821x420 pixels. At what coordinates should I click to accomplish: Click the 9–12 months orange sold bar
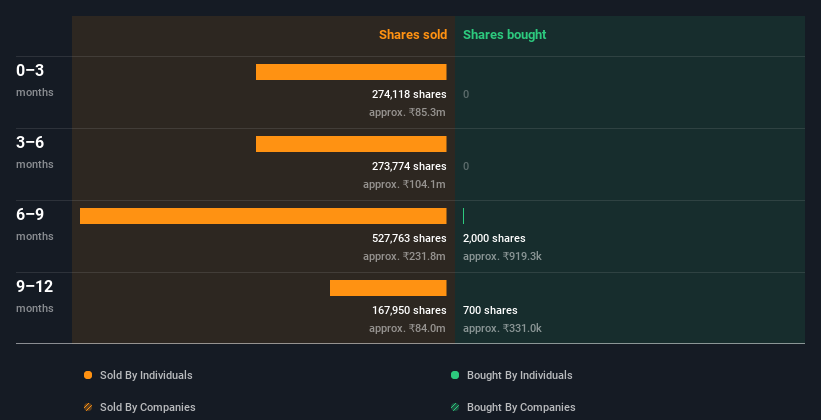coord(388,288)
